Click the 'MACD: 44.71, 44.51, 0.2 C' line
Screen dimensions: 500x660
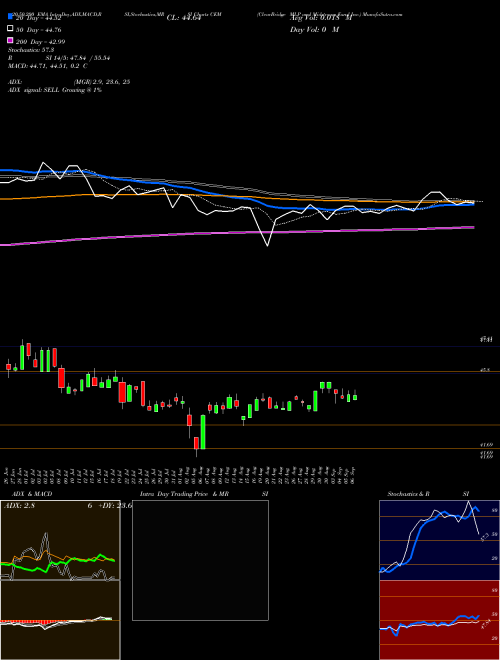(x=48, y=66)
